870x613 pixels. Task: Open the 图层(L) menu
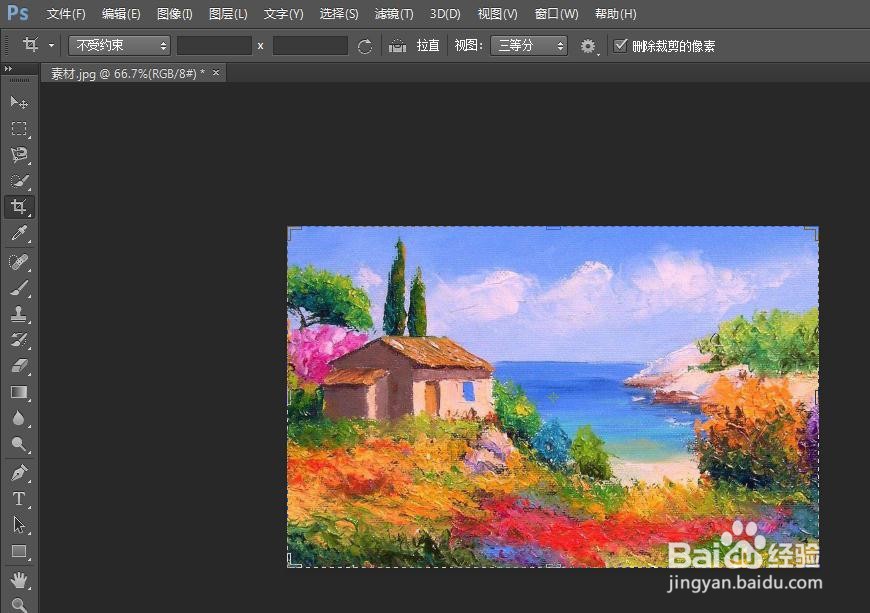[x=227, y=13]
